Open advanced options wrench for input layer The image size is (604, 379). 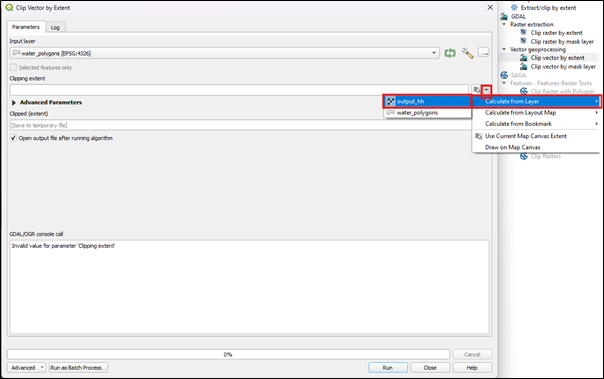(467, 53)
